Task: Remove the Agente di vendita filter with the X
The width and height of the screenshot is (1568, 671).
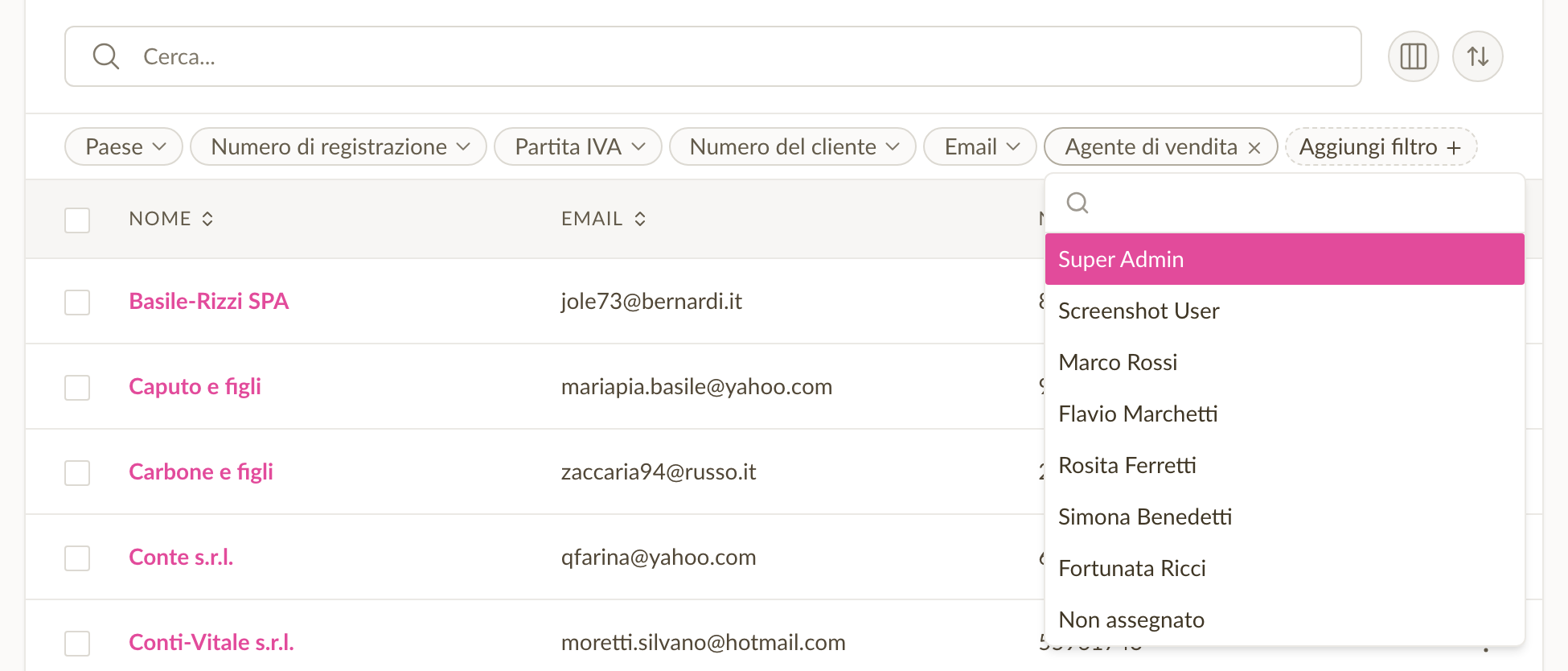Action: coord(1254,147)
